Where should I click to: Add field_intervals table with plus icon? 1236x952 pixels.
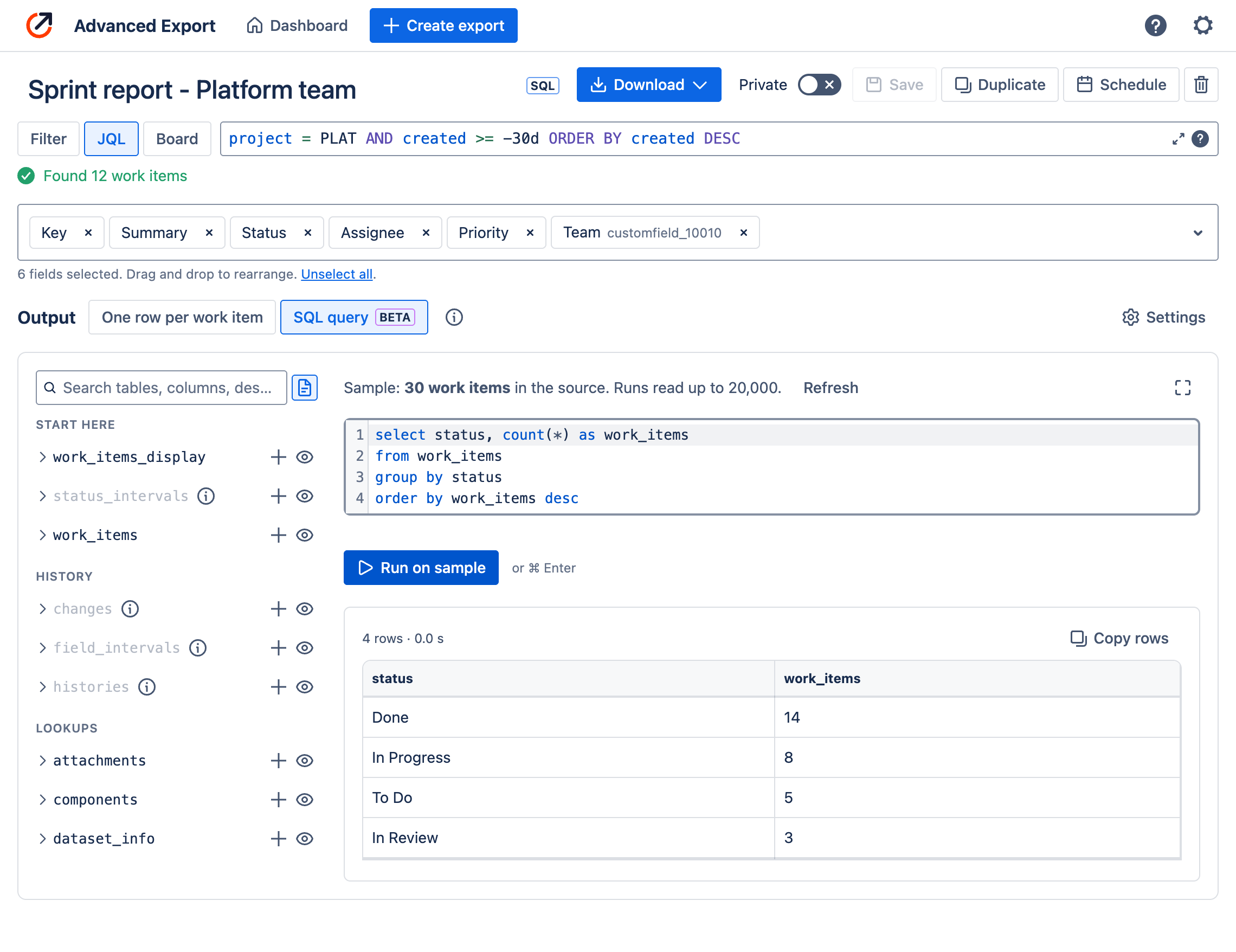[278, 648]
